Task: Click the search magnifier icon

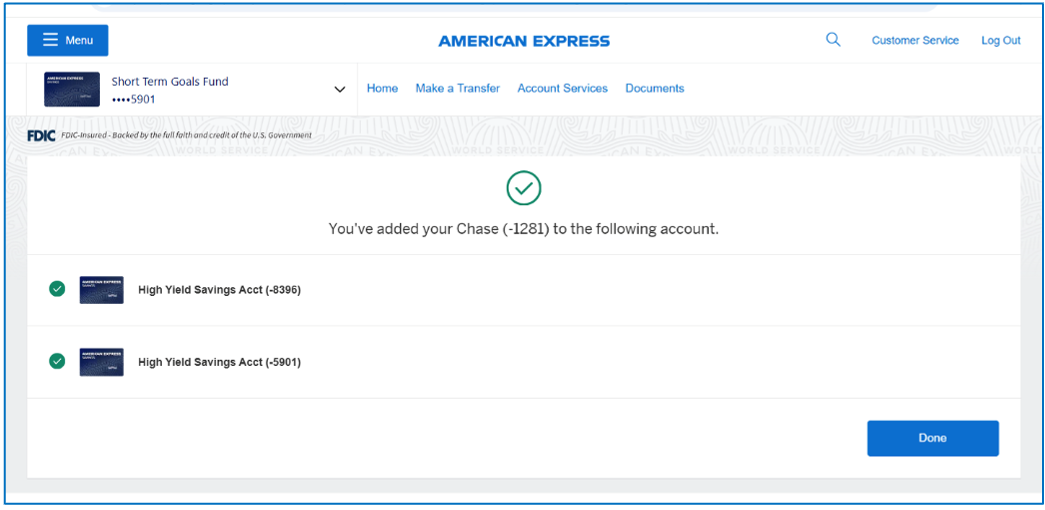Action: pos(832,40)
